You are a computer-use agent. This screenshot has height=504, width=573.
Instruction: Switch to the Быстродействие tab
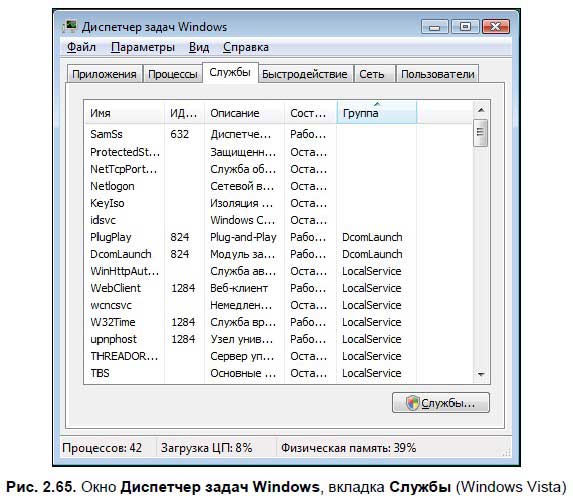[304, 74]
